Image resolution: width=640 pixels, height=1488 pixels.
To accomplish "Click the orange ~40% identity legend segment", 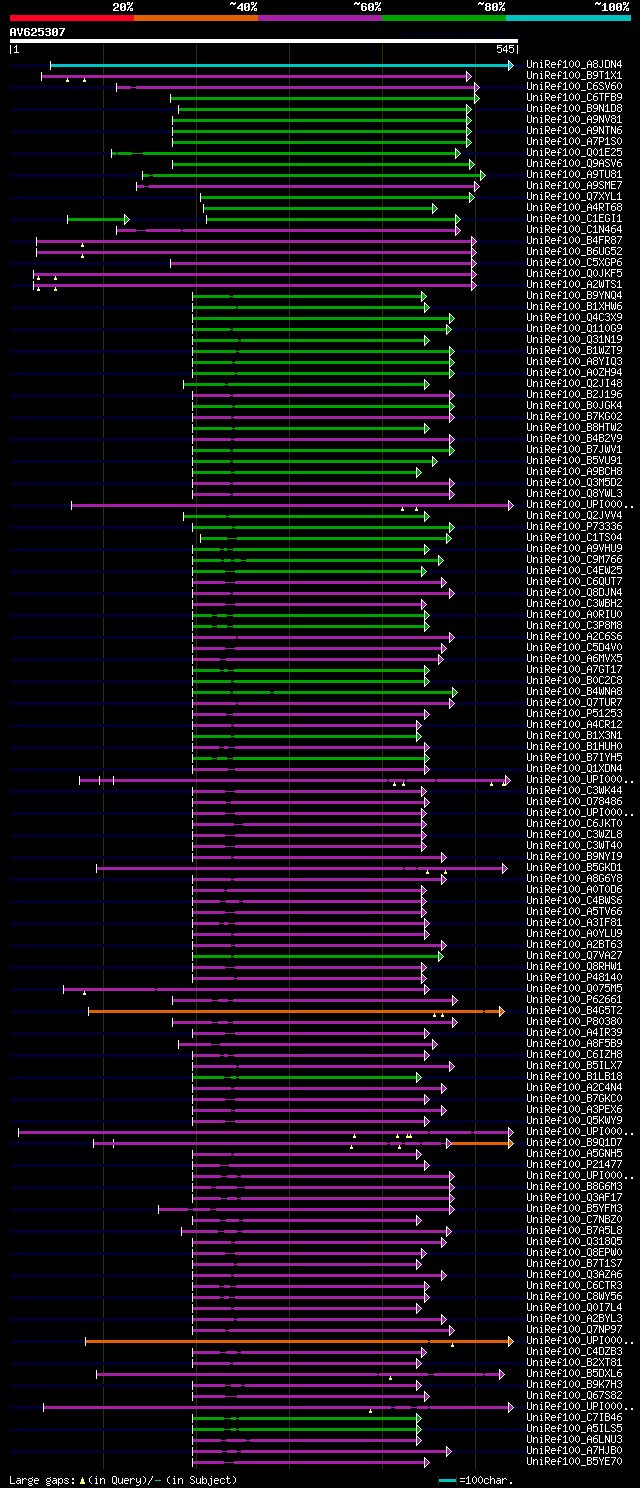I will [x=195, y=17].
